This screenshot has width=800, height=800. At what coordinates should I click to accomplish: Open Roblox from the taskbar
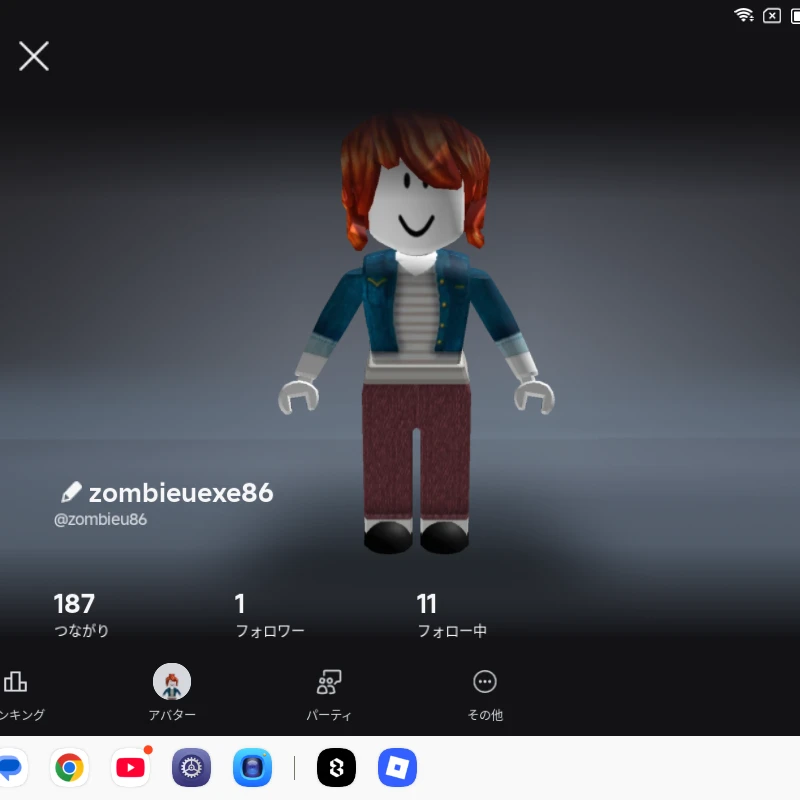pyautogui.click(x=397, y=767)
